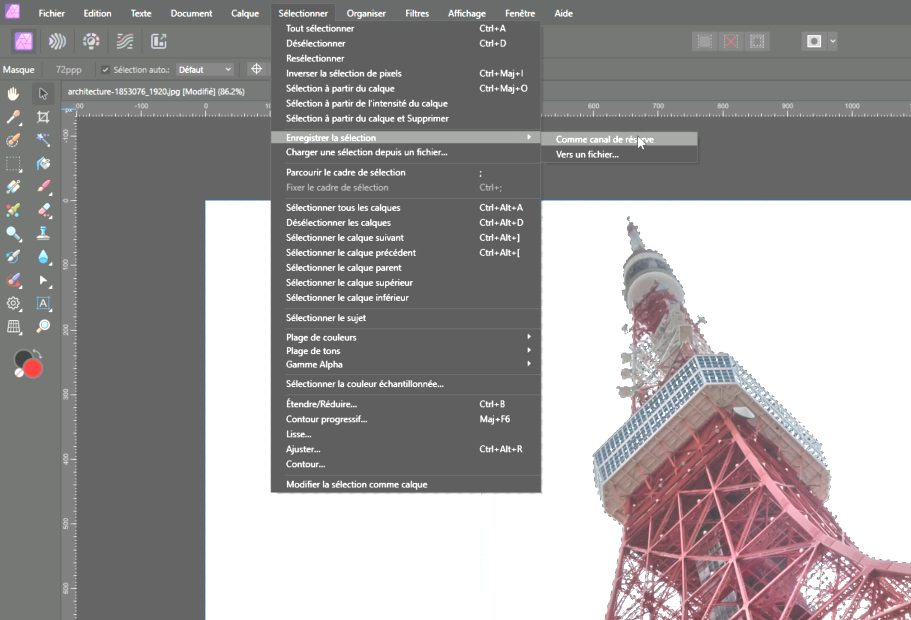The width and height of the screenshot is (911, 620).
Task: Select the architecture-1853076_1920.jpg document tab
Action: (x=155, y=91)
